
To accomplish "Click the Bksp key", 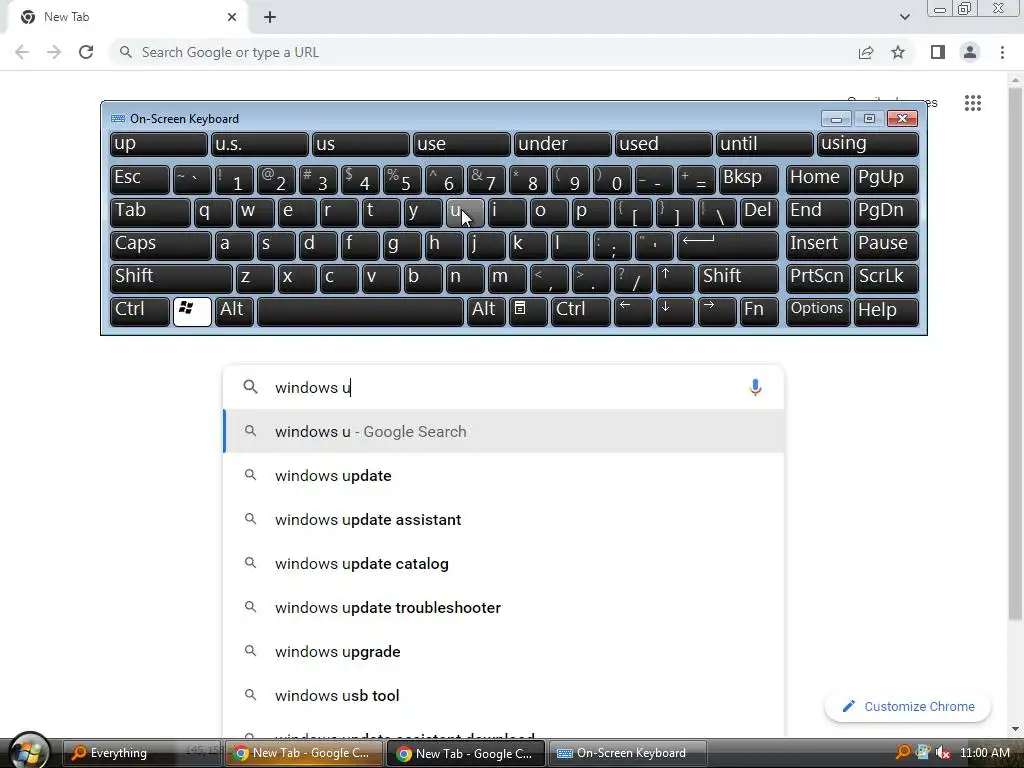I will point(748,180).
